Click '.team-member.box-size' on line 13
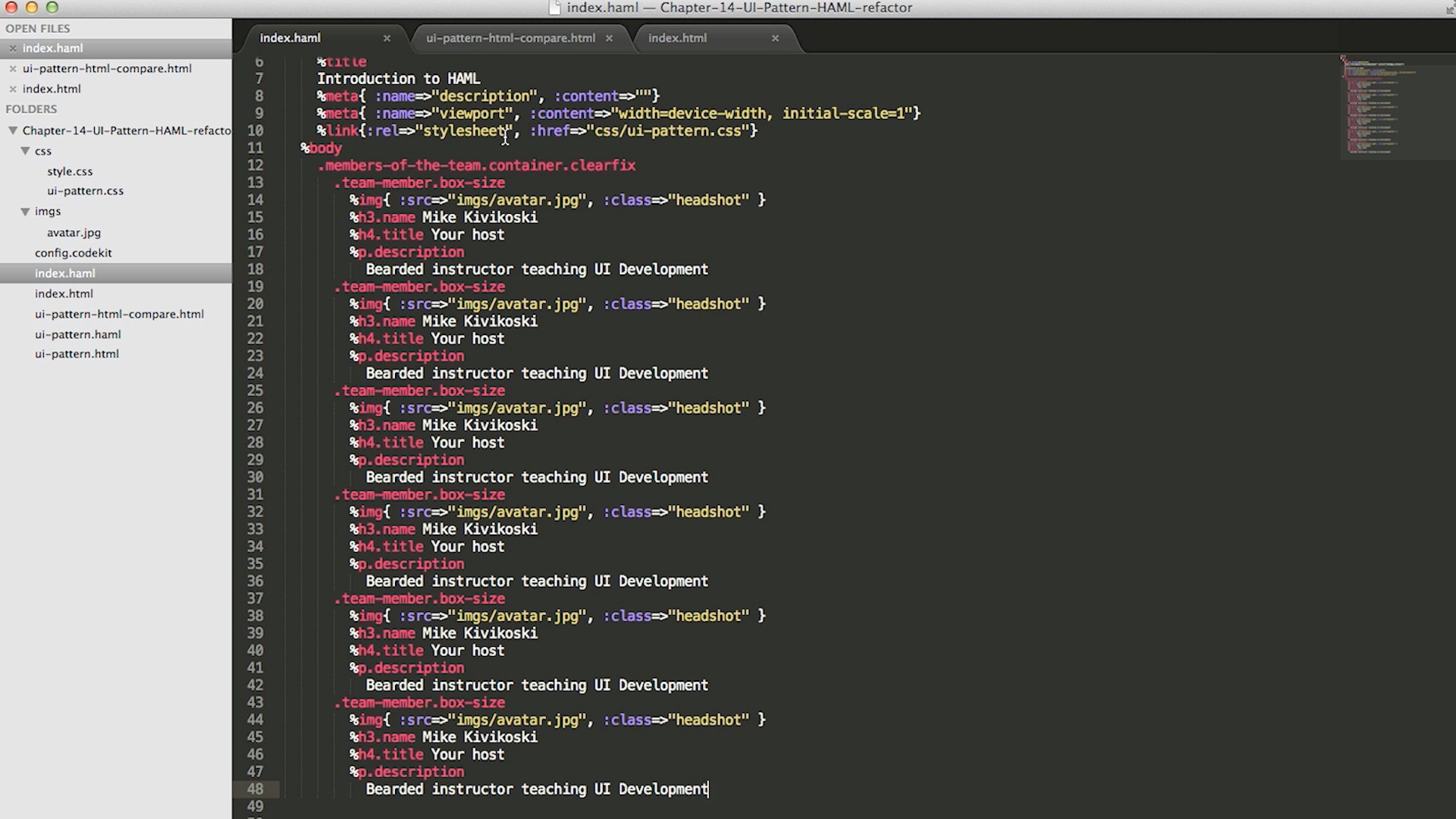 419,183
